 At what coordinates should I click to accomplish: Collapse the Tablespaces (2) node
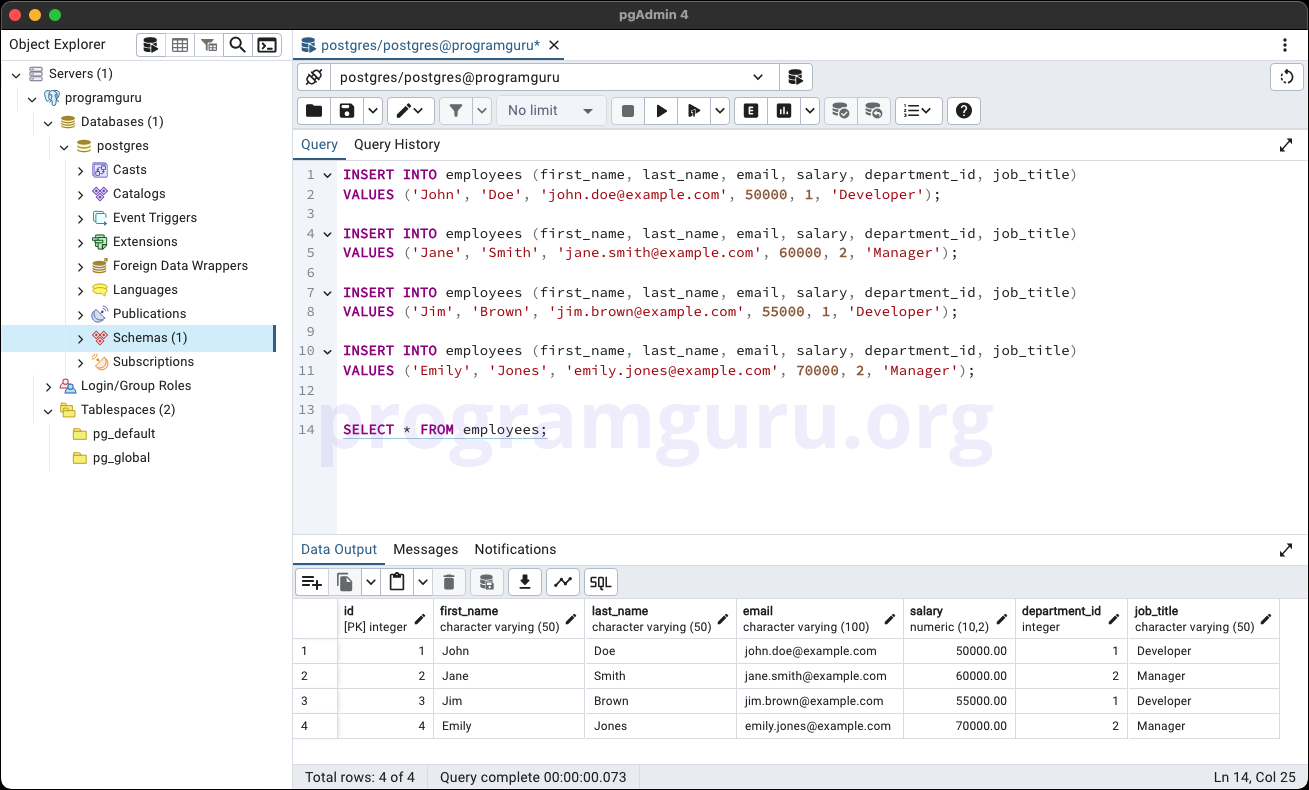pos(48,410)
